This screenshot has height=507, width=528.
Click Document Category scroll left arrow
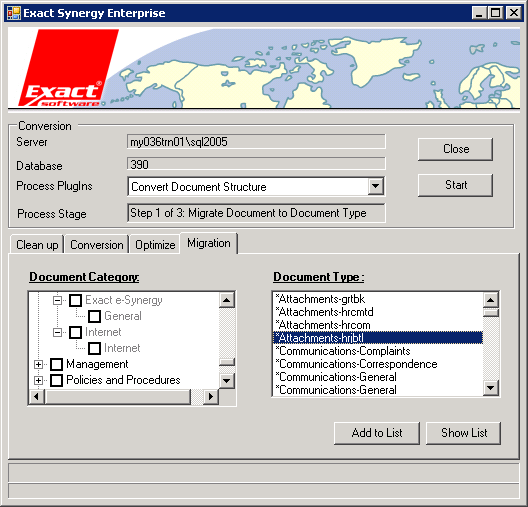click(36, 397)
